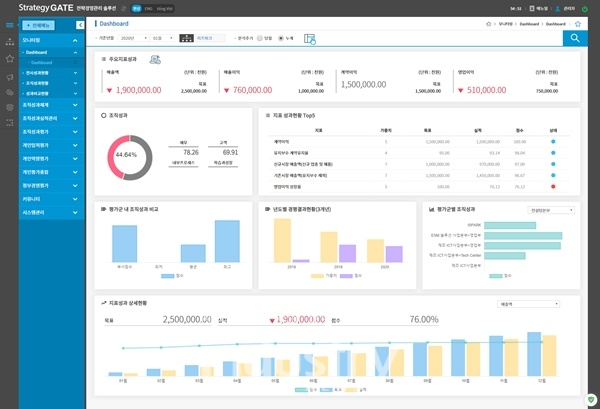600x409 pixels.
Task: Click the 12월 blue bar in detail chart
Action: pyautogui.click(x=534, y=354)
